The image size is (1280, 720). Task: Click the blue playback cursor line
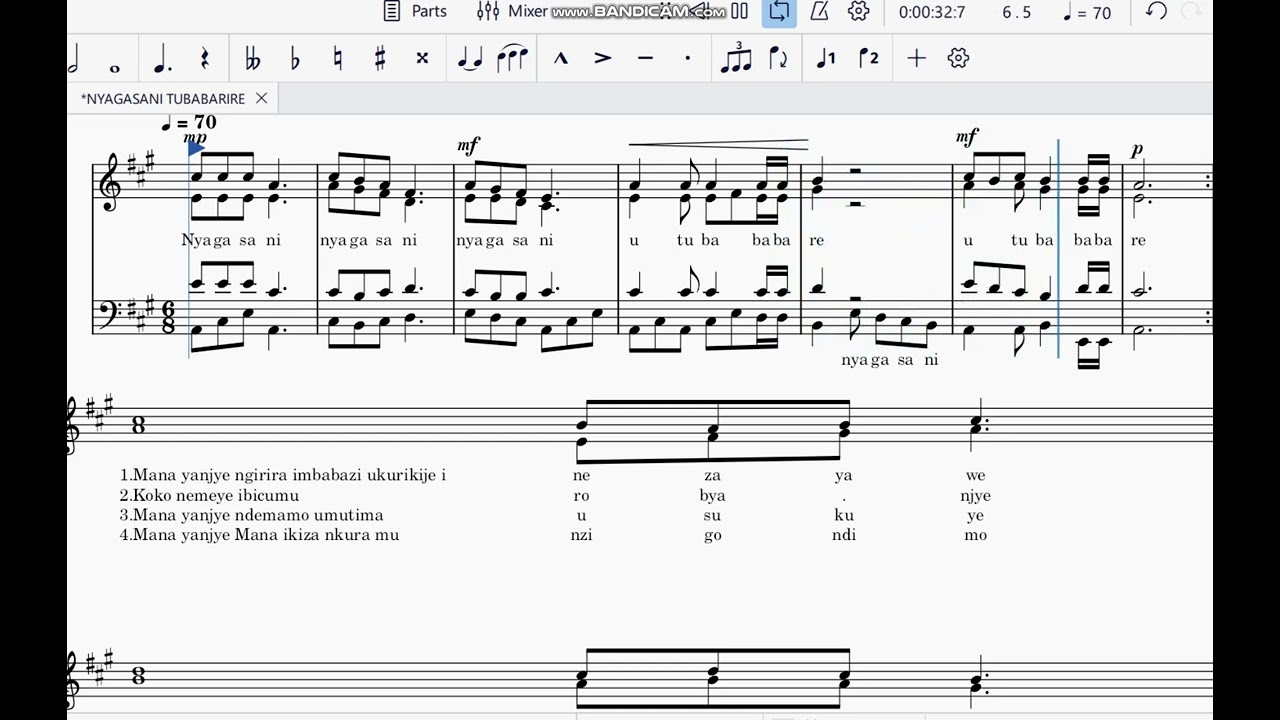tap(1059, 248)
